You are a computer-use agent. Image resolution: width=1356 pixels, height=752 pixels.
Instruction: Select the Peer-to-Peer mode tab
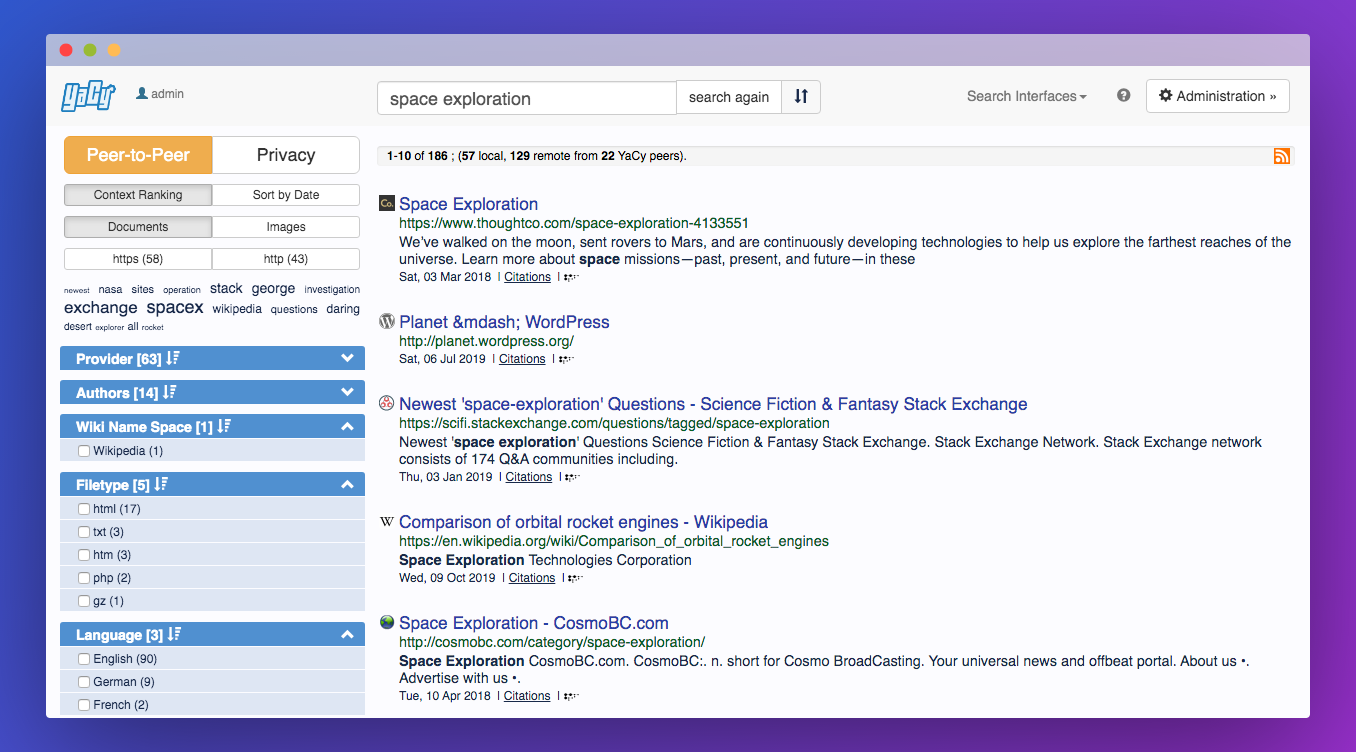pyautogui.click(x=138, y=155)
